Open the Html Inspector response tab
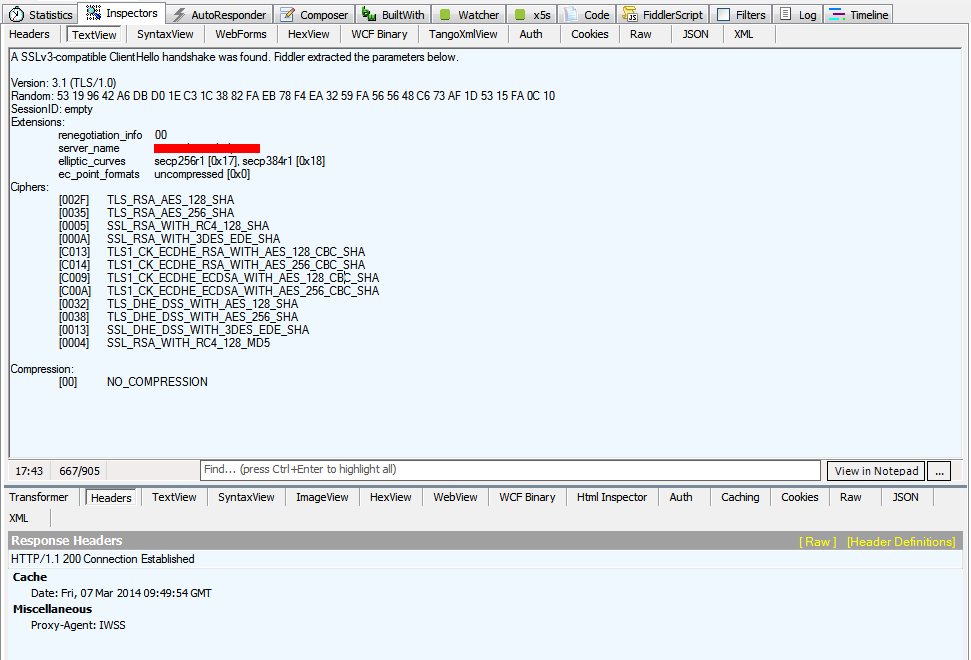 click(611, 497)
